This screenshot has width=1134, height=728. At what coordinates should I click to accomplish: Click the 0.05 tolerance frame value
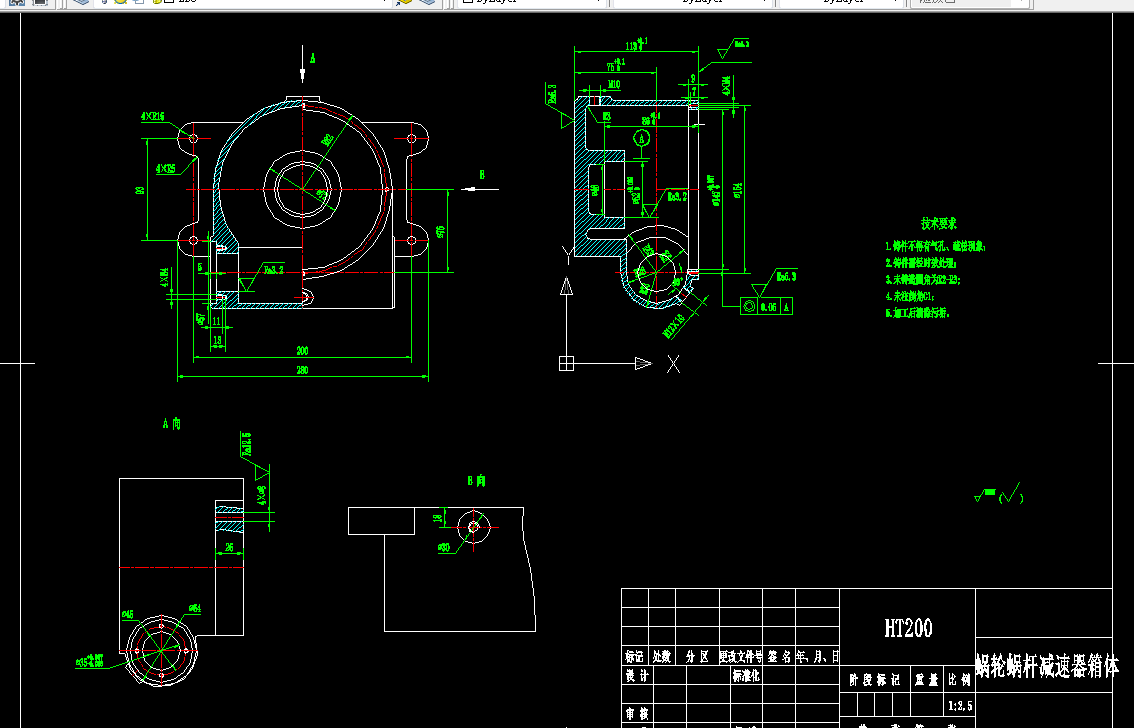point(768,307)
